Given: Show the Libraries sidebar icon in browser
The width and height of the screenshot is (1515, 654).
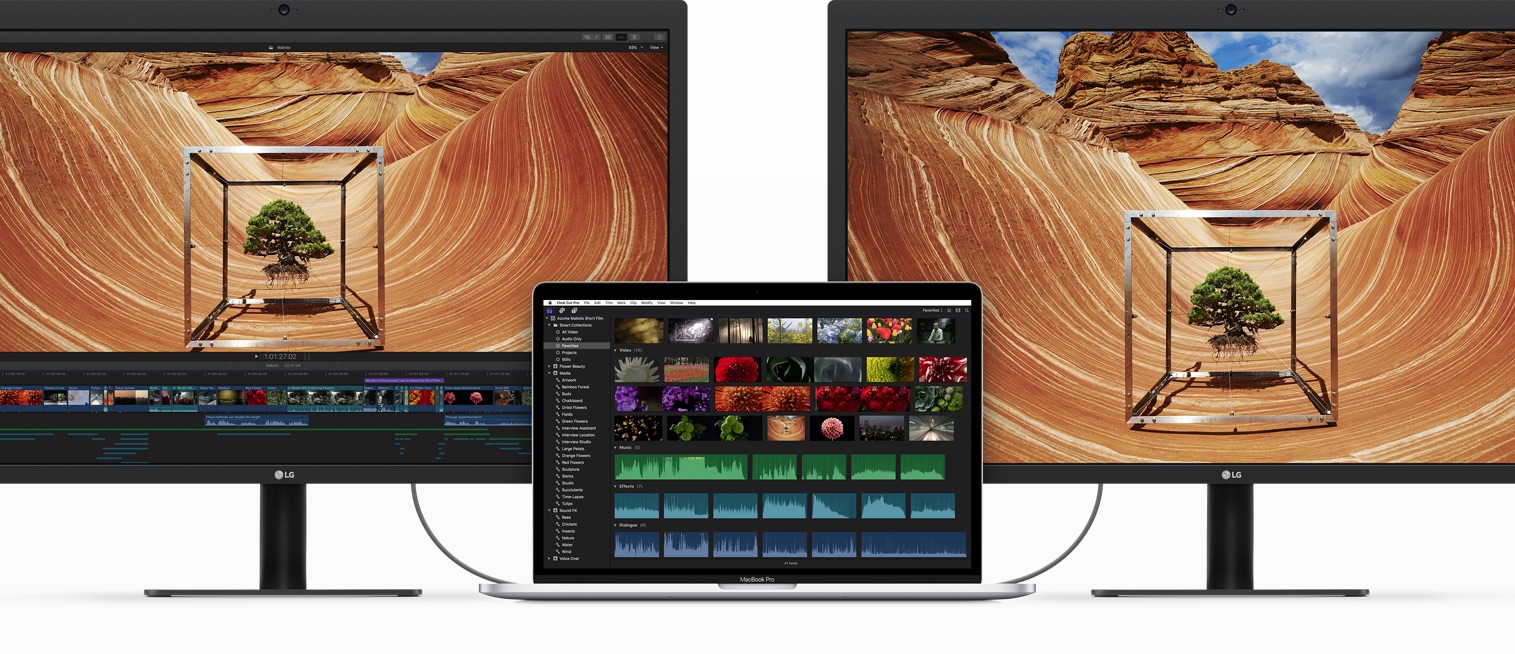Looking at the screenshot, I should [550, 311].
